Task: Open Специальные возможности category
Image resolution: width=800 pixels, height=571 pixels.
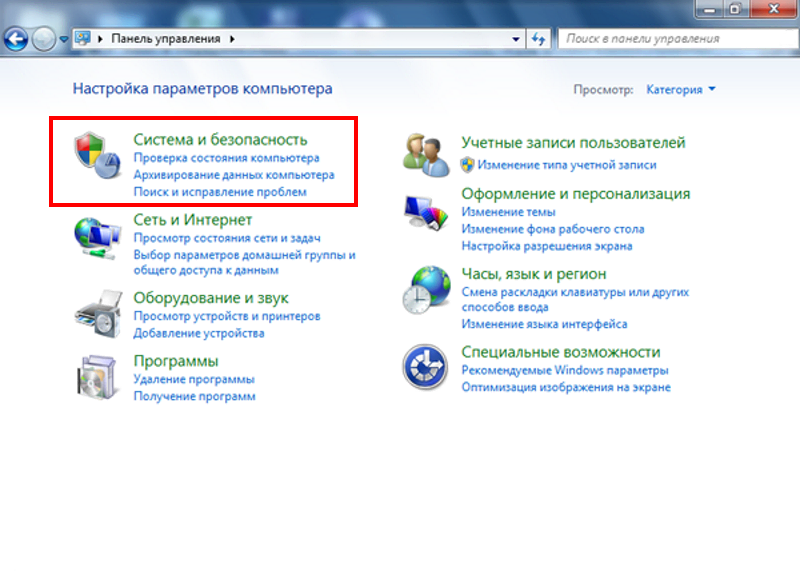Action: (x=561, y=352)
